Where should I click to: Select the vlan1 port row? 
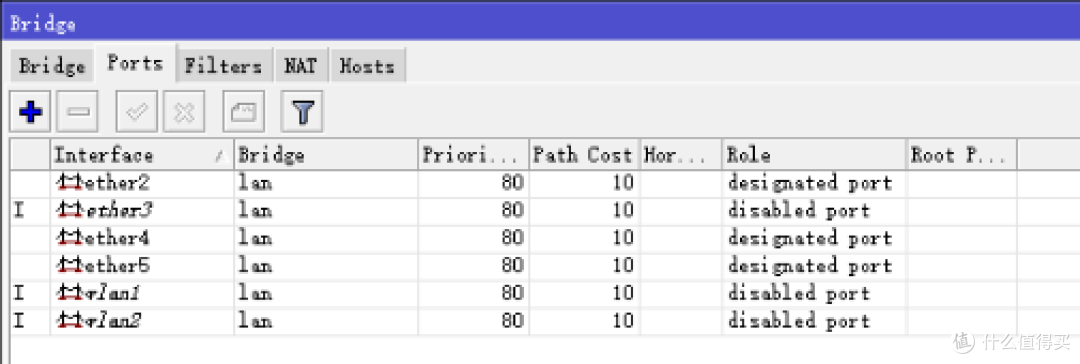coord(513,294)
